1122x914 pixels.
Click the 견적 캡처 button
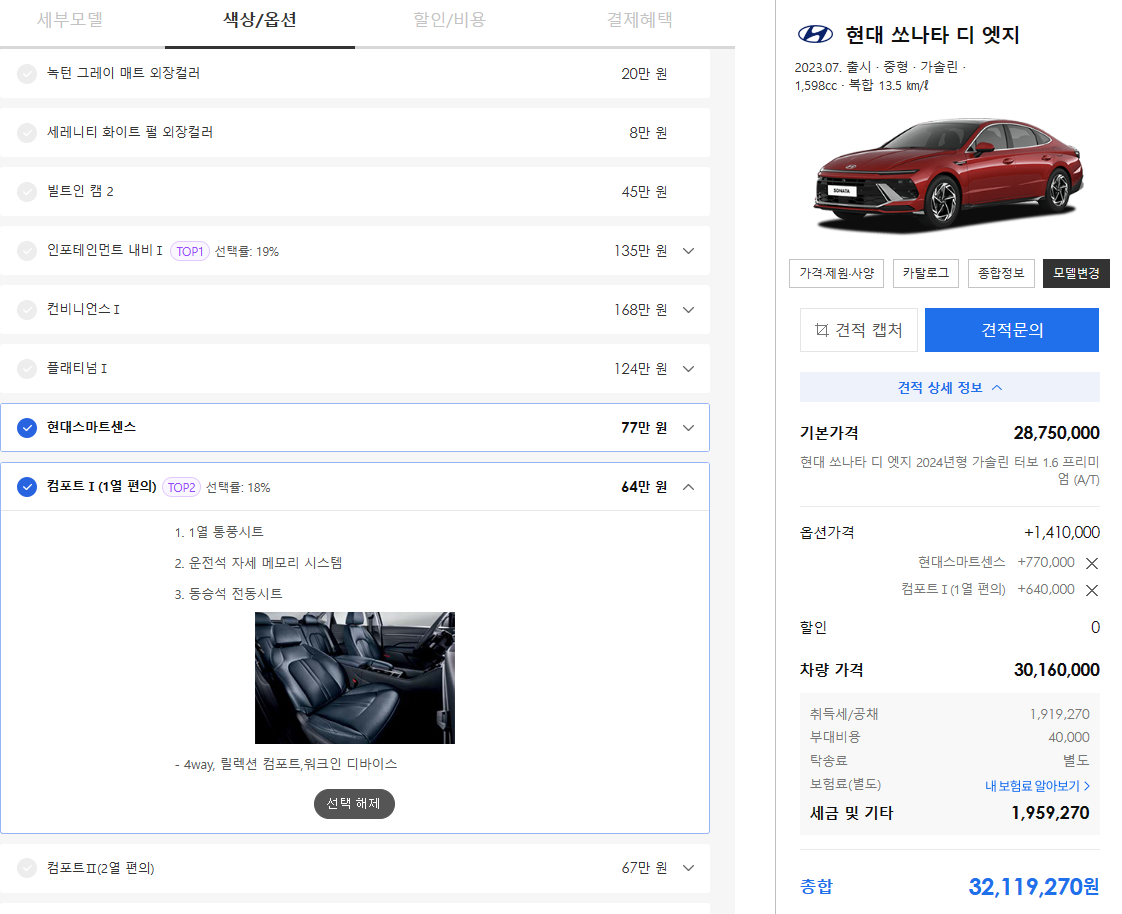(x=859, y=330)
